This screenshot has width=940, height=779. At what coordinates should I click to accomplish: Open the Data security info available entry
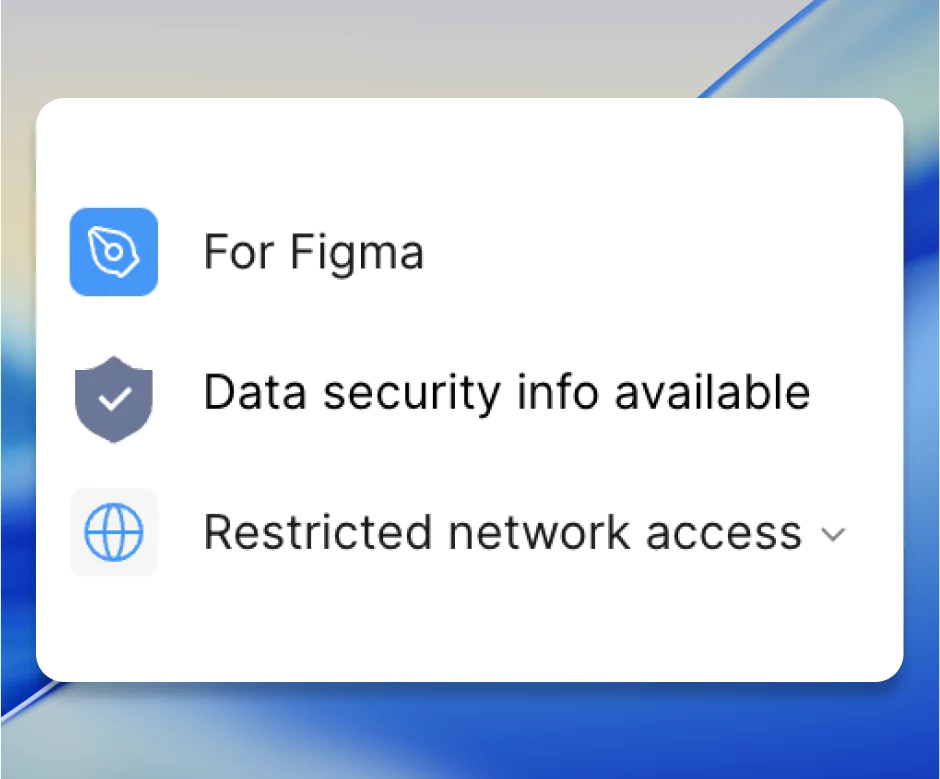point(506,392)
